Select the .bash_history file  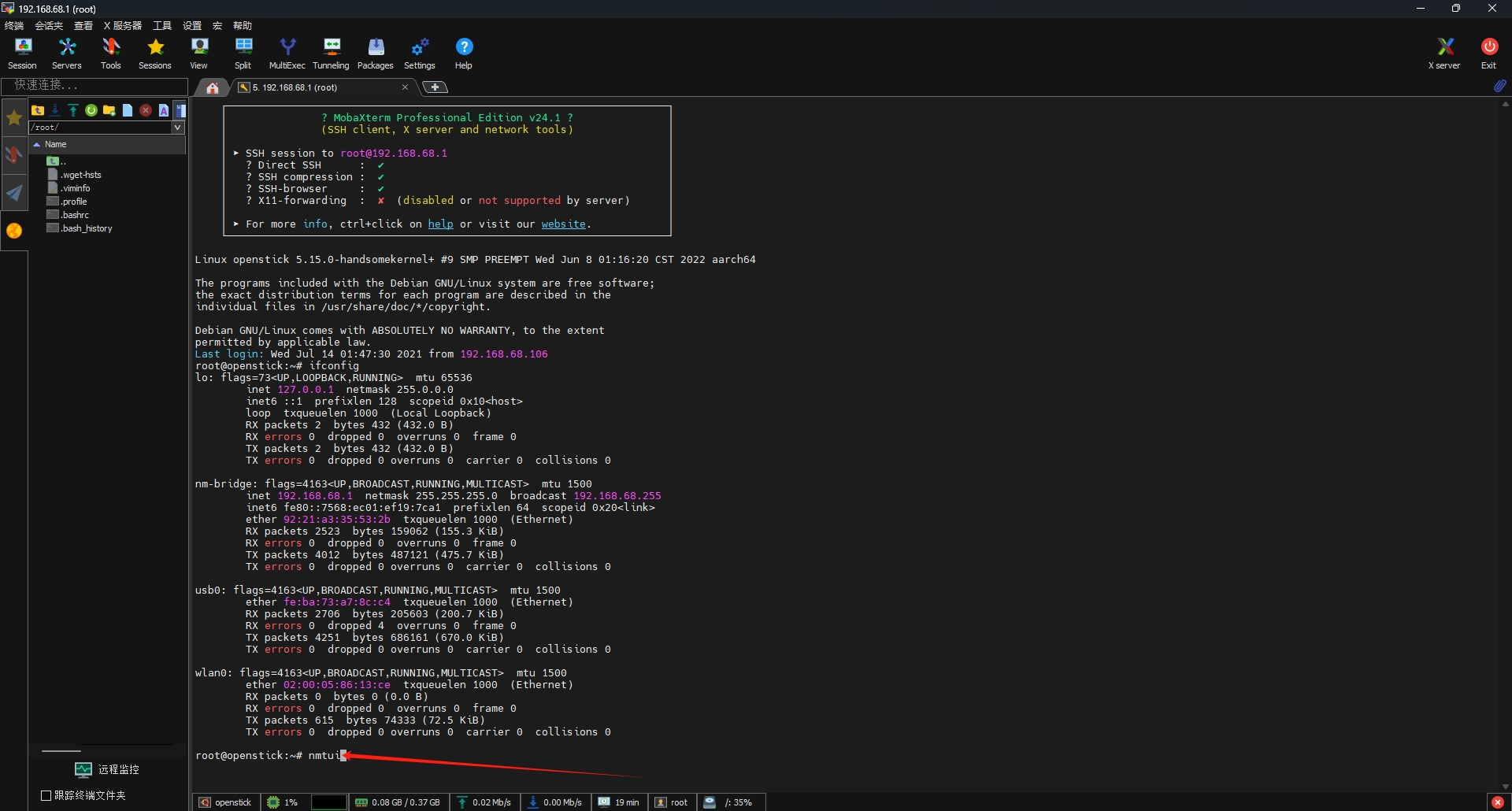pos(80,228)
